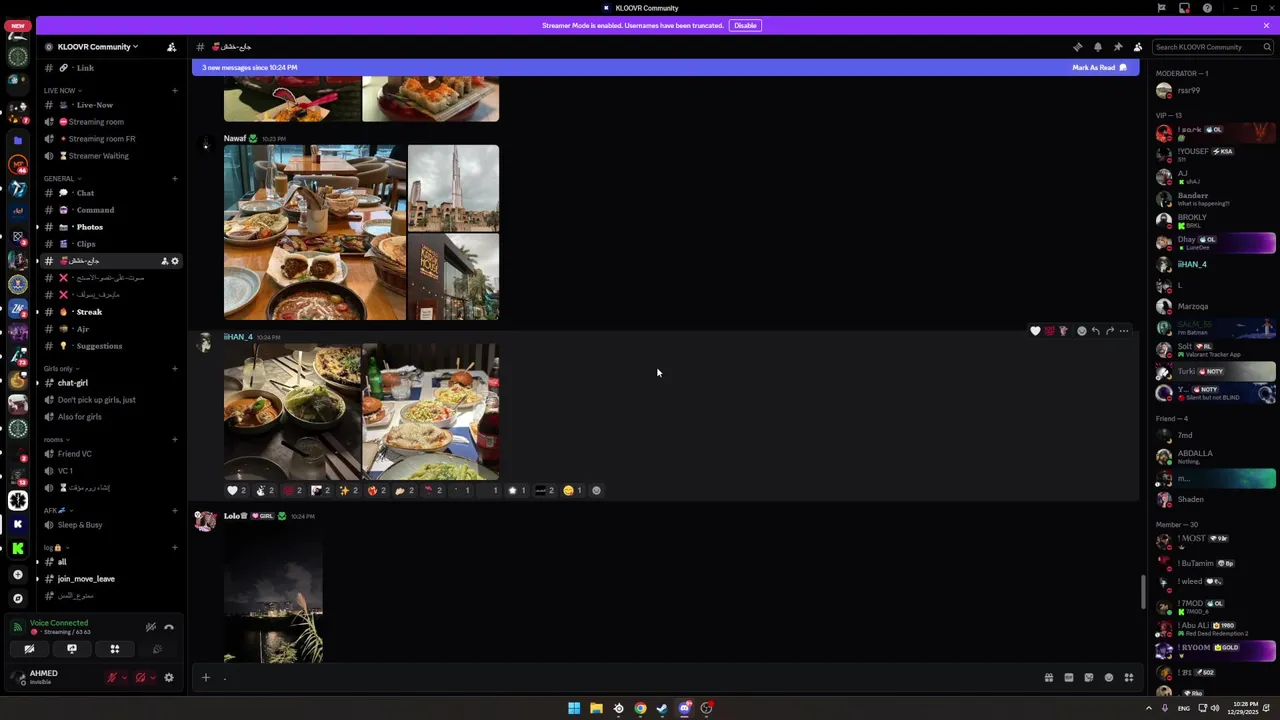Click the noise suppression icon in voice panel
1280x720 pixels.
pos(151,627)
